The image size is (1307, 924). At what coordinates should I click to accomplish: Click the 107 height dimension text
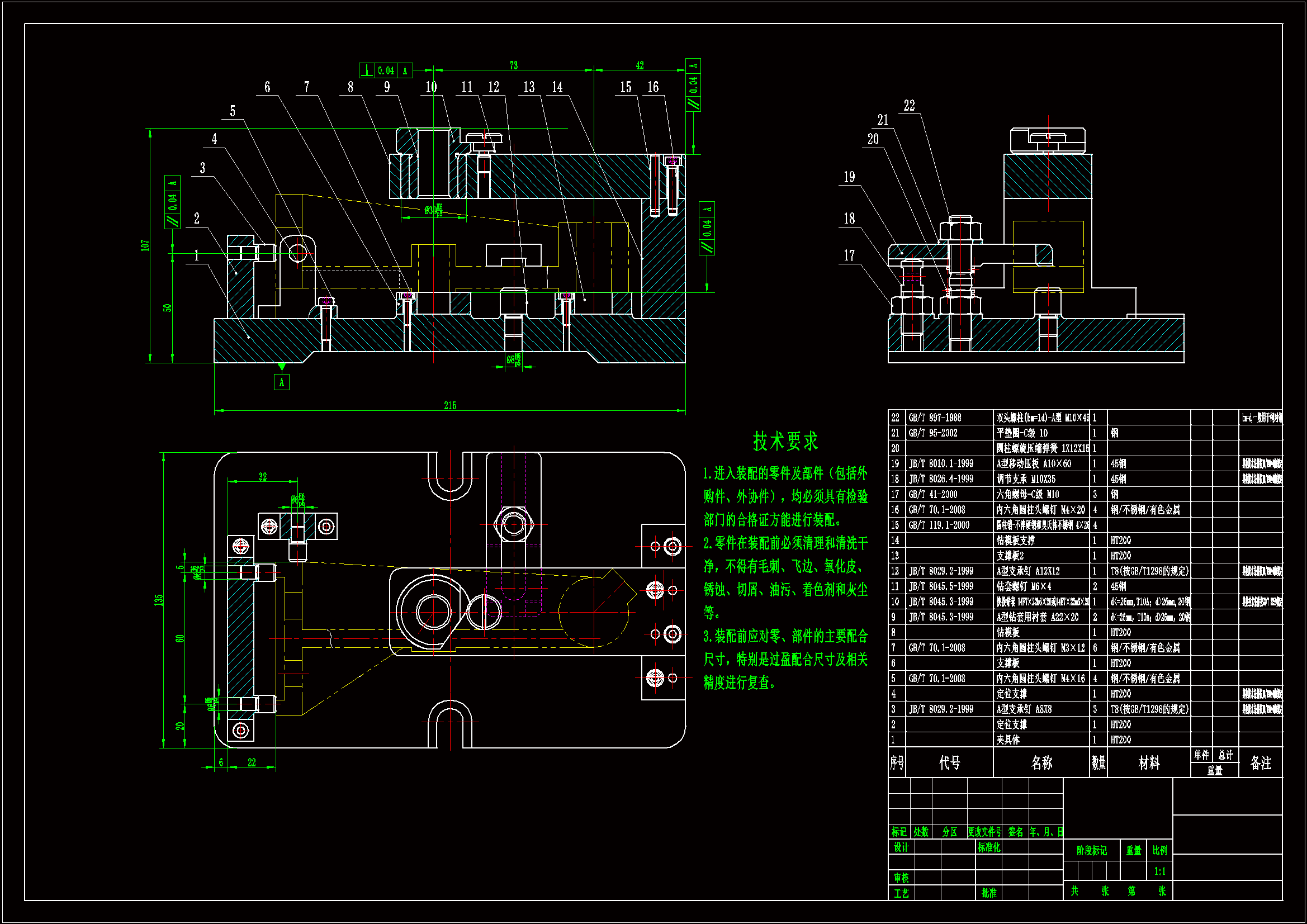[x=145, y=245]
